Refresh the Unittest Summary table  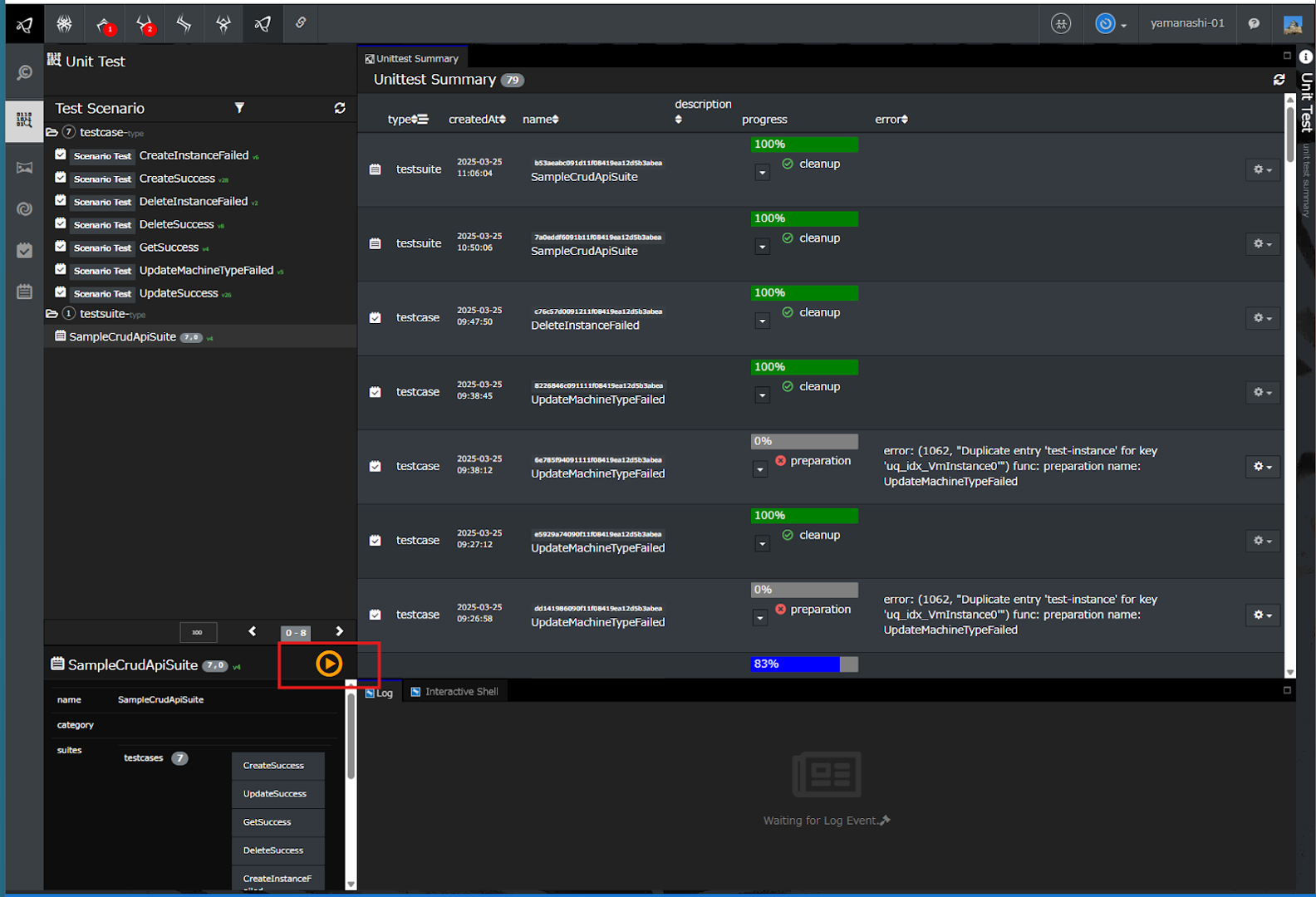click(1279, 80)
